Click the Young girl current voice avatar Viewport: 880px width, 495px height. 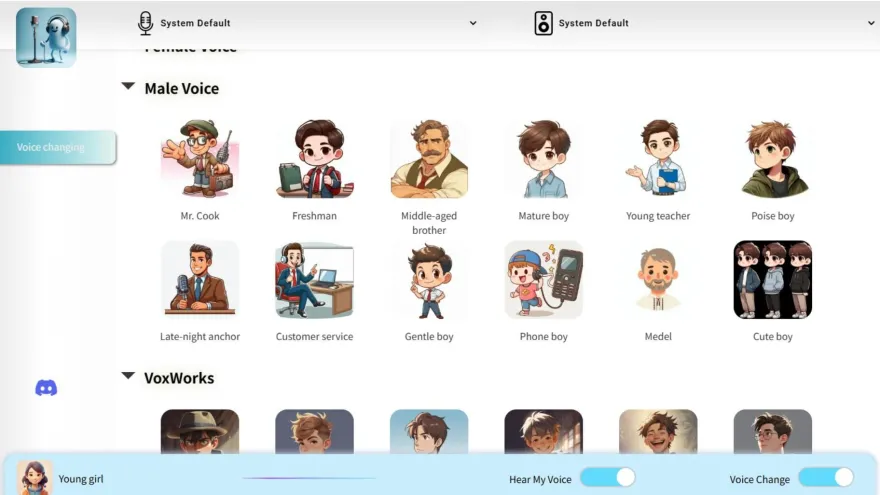[34, 478]
